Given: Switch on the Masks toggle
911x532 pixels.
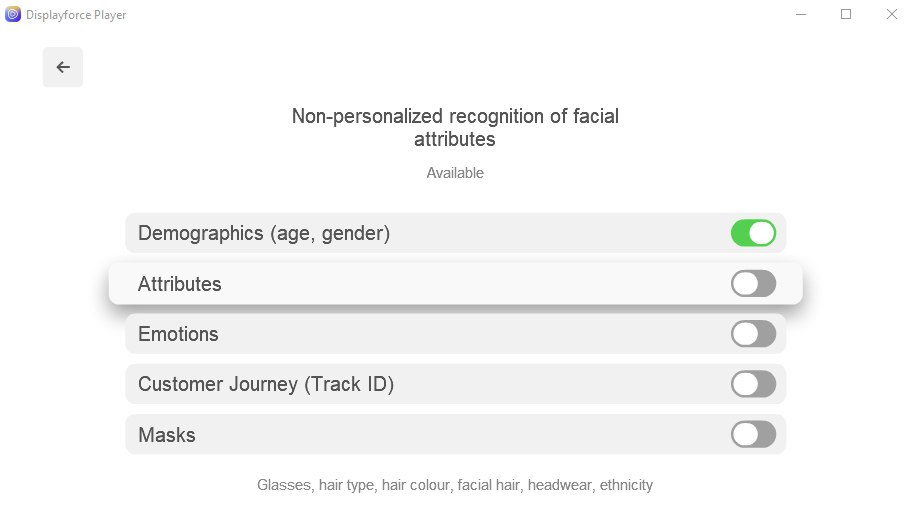Looking at the screenshot, I should 753,434.
